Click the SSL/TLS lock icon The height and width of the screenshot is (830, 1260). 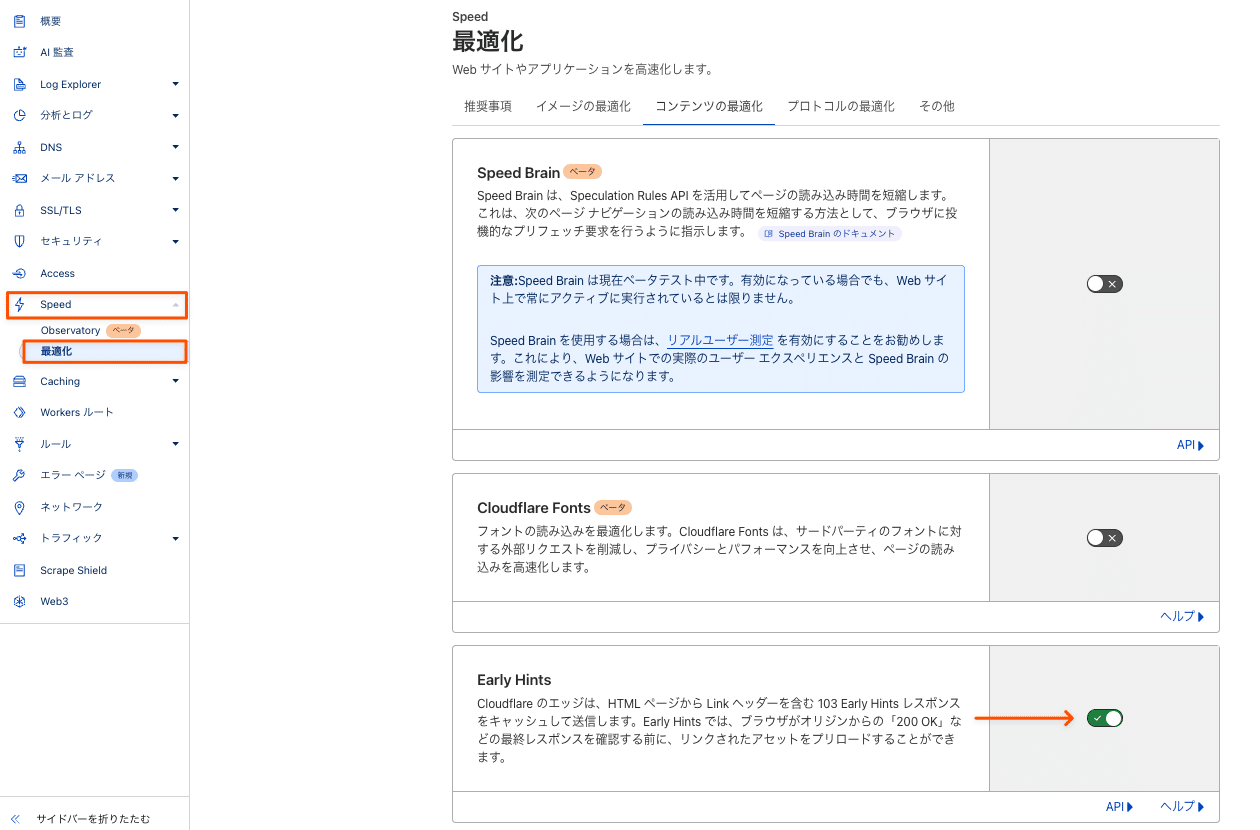(x=19, y=210)
